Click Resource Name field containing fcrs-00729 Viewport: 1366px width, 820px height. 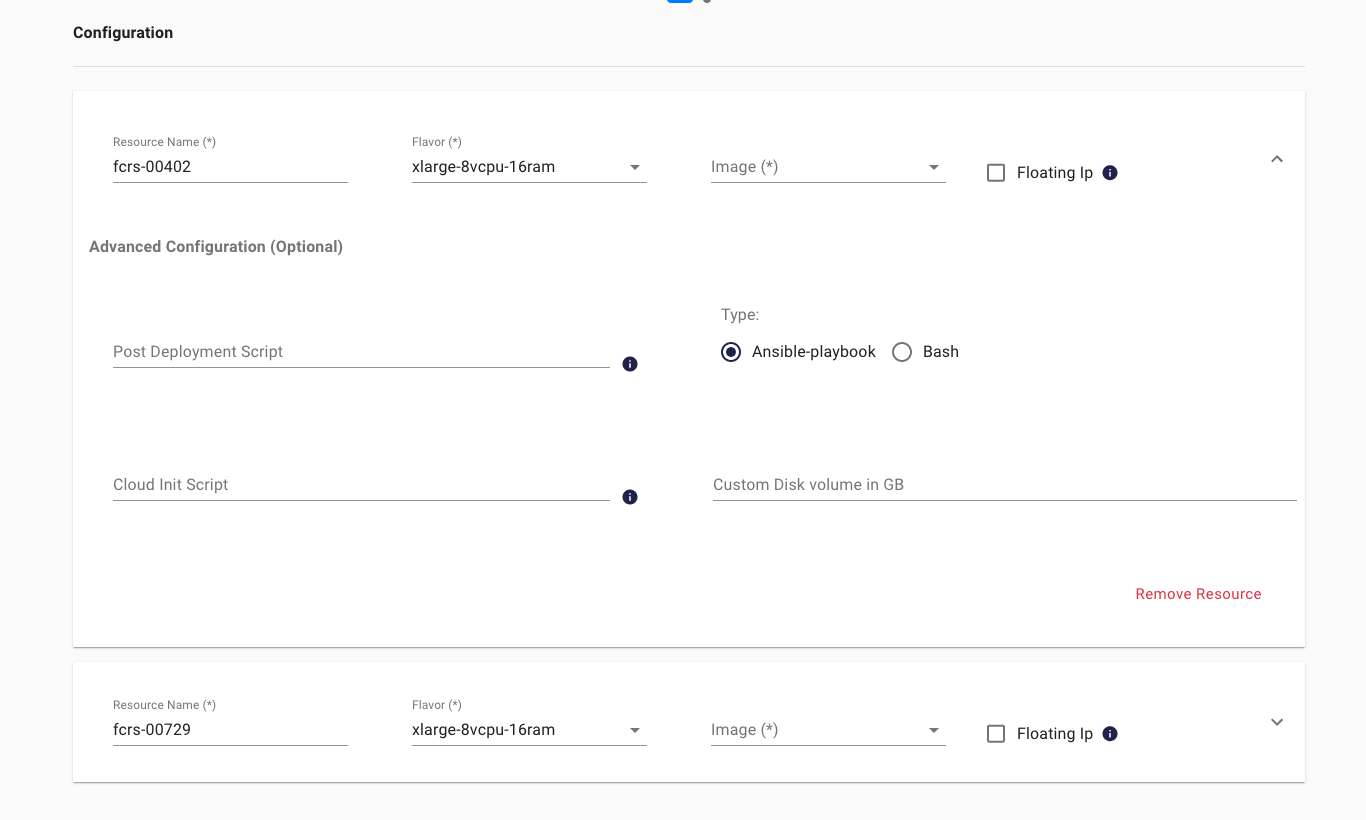[229, 730]
